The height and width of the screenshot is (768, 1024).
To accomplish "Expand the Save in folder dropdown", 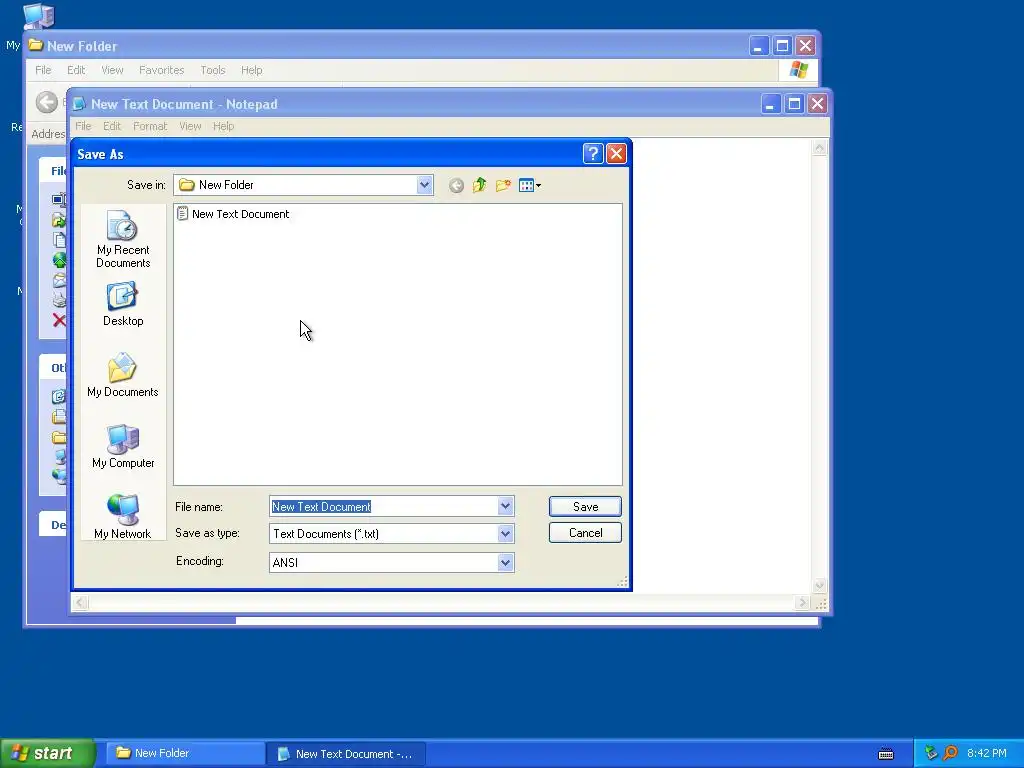I will (424, 185).
